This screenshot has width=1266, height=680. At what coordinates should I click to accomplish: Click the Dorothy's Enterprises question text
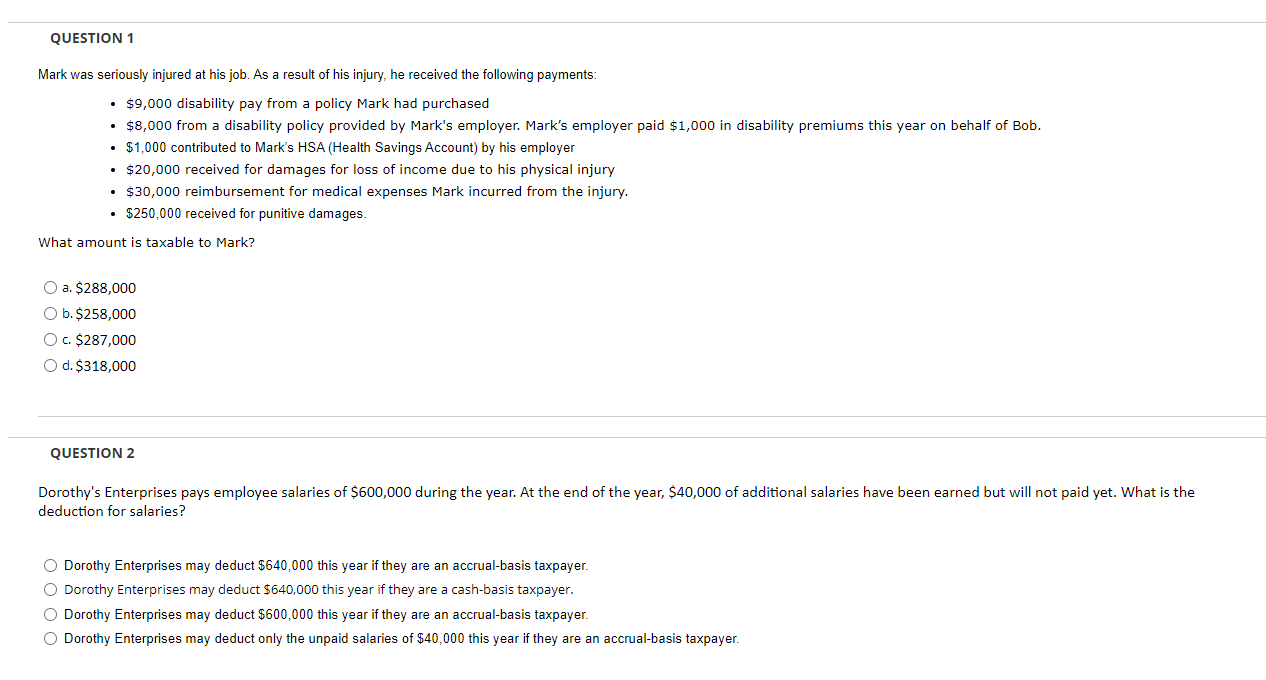pyautogui.click(x=615, y=501)
